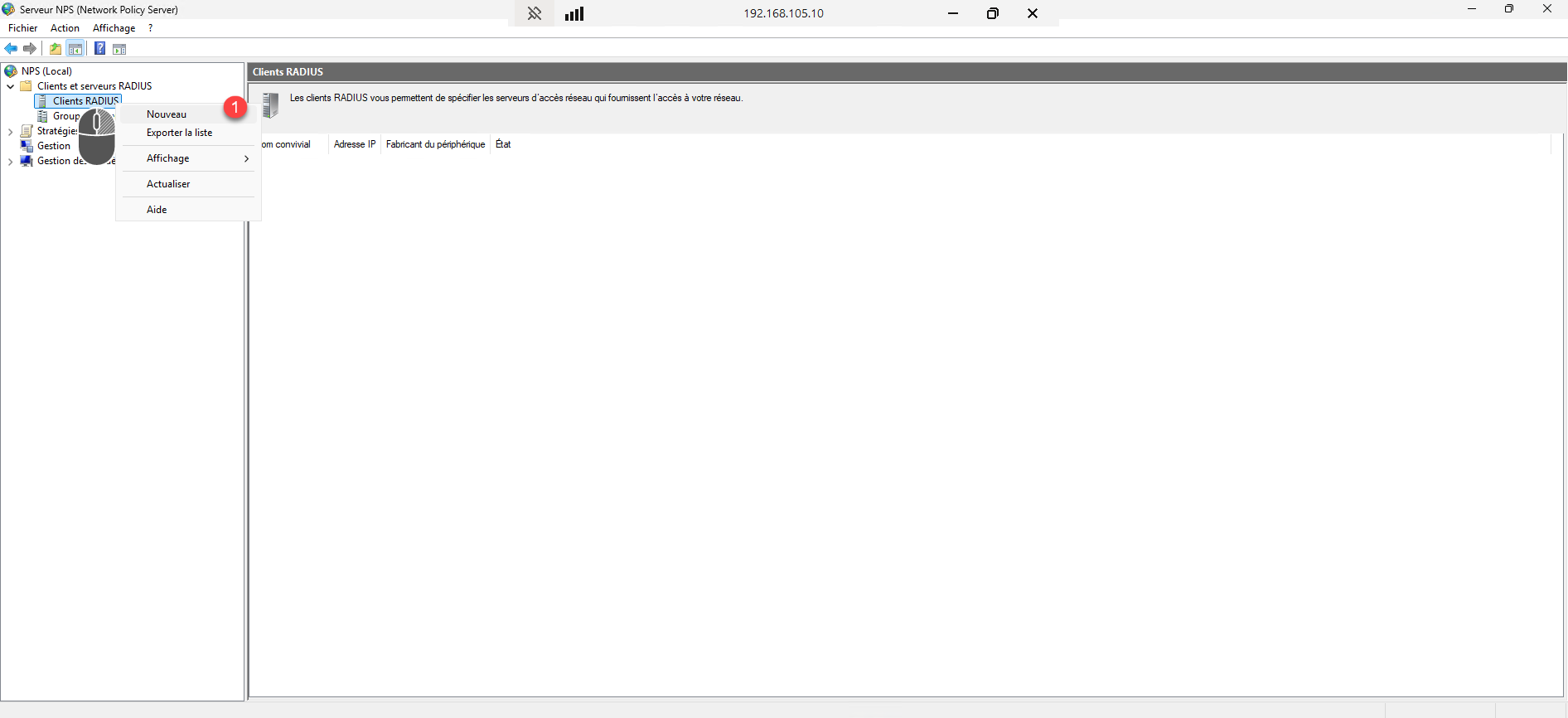Image resolution: width=1568 pixels, height=718 pixels.
Task: Click Actualiser in the context menu
Action: [x=168, y=184]
